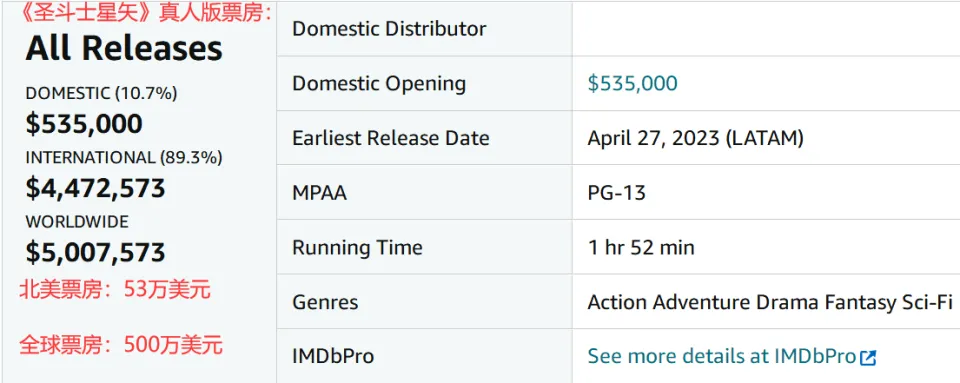Select the All Releases heading
This screenshot has height=383, width=960.
tap(124, 48)
